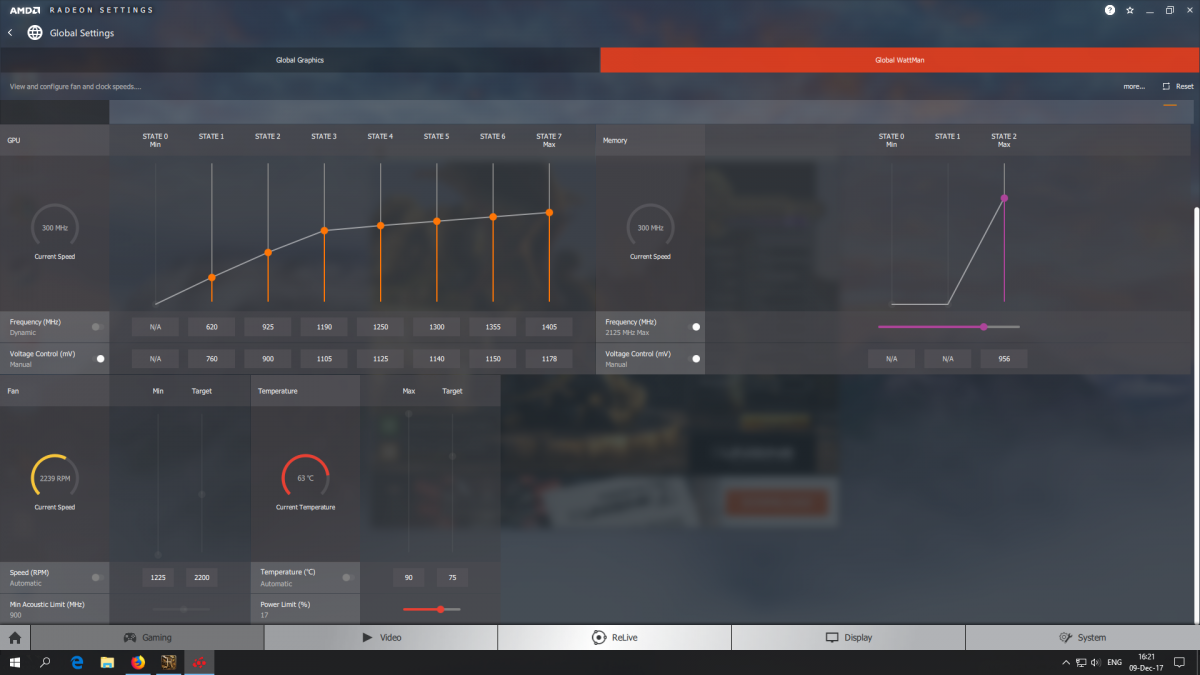
Task: Click memory voltage field 956
Action: click(1003, 358)
